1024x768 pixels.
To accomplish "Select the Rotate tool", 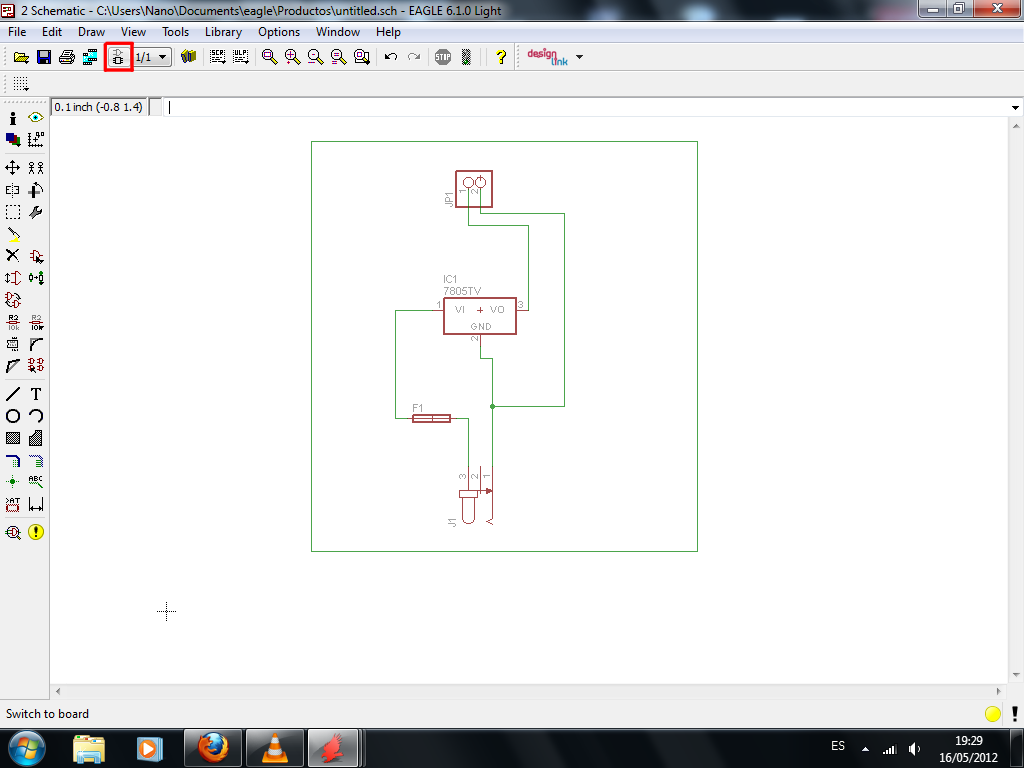I will click(36, 190).
